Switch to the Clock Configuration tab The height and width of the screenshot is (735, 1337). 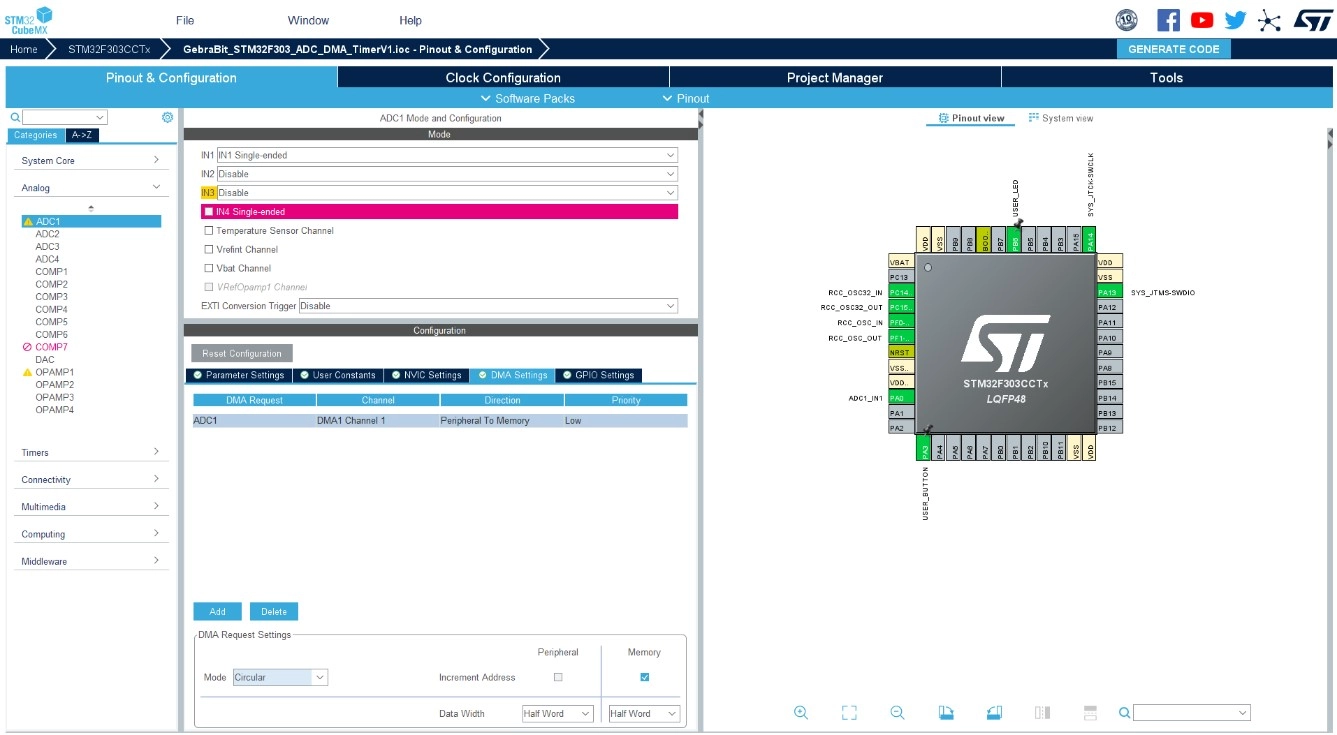tap(503, 78)
